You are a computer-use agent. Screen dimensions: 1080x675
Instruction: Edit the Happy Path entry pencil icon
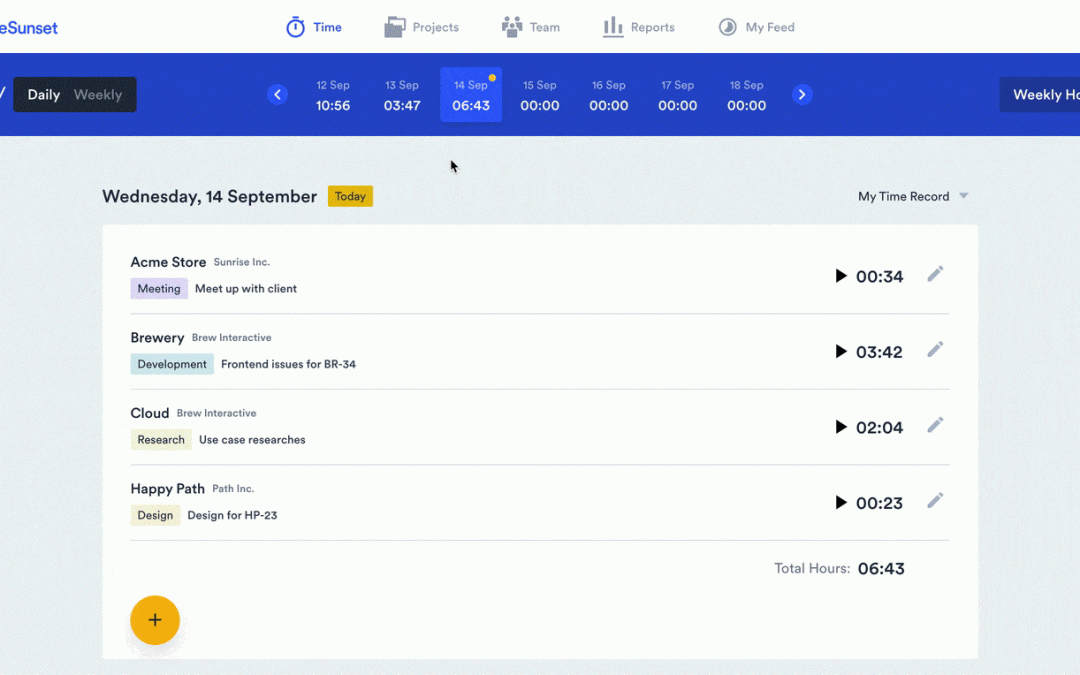pos(935,500)
